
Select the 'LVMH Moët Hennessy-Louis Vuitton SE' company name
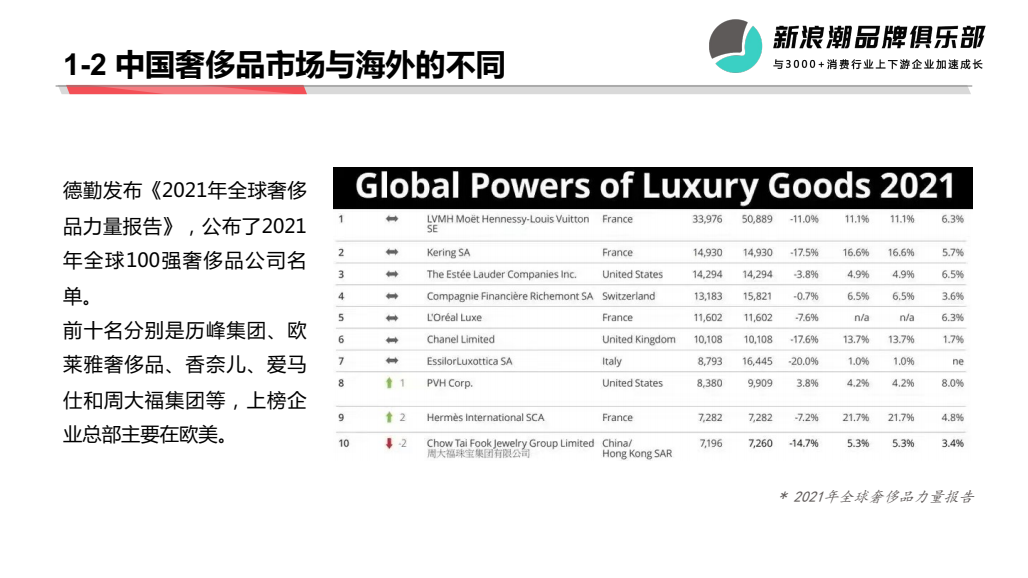point(507,223)
